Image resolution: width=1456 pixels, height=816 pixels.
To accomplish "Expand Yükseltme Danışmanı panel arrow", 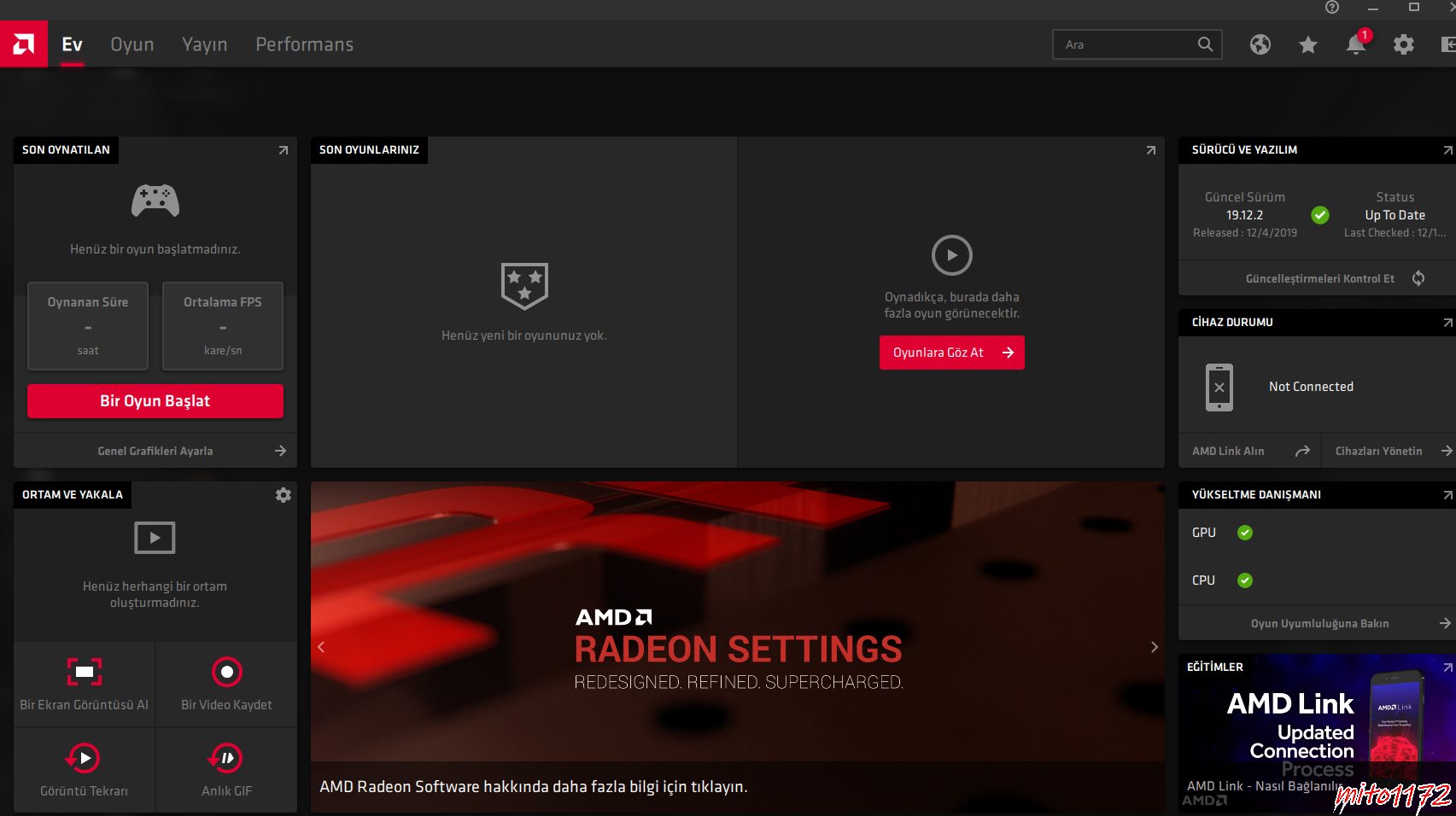I will [1447, 495].
